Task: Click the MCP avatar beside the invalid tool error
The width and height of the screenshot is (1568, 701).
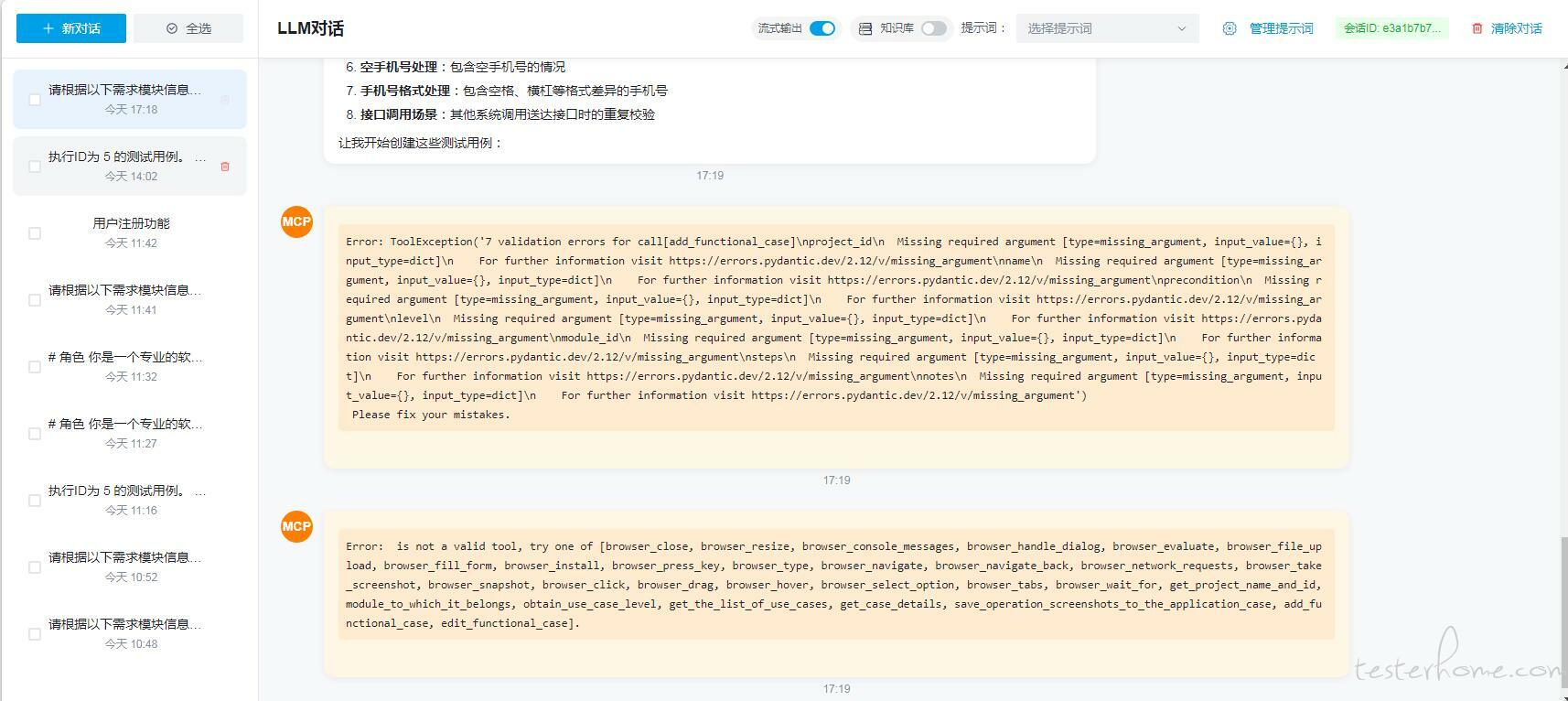Action: (x=296, y=526)
